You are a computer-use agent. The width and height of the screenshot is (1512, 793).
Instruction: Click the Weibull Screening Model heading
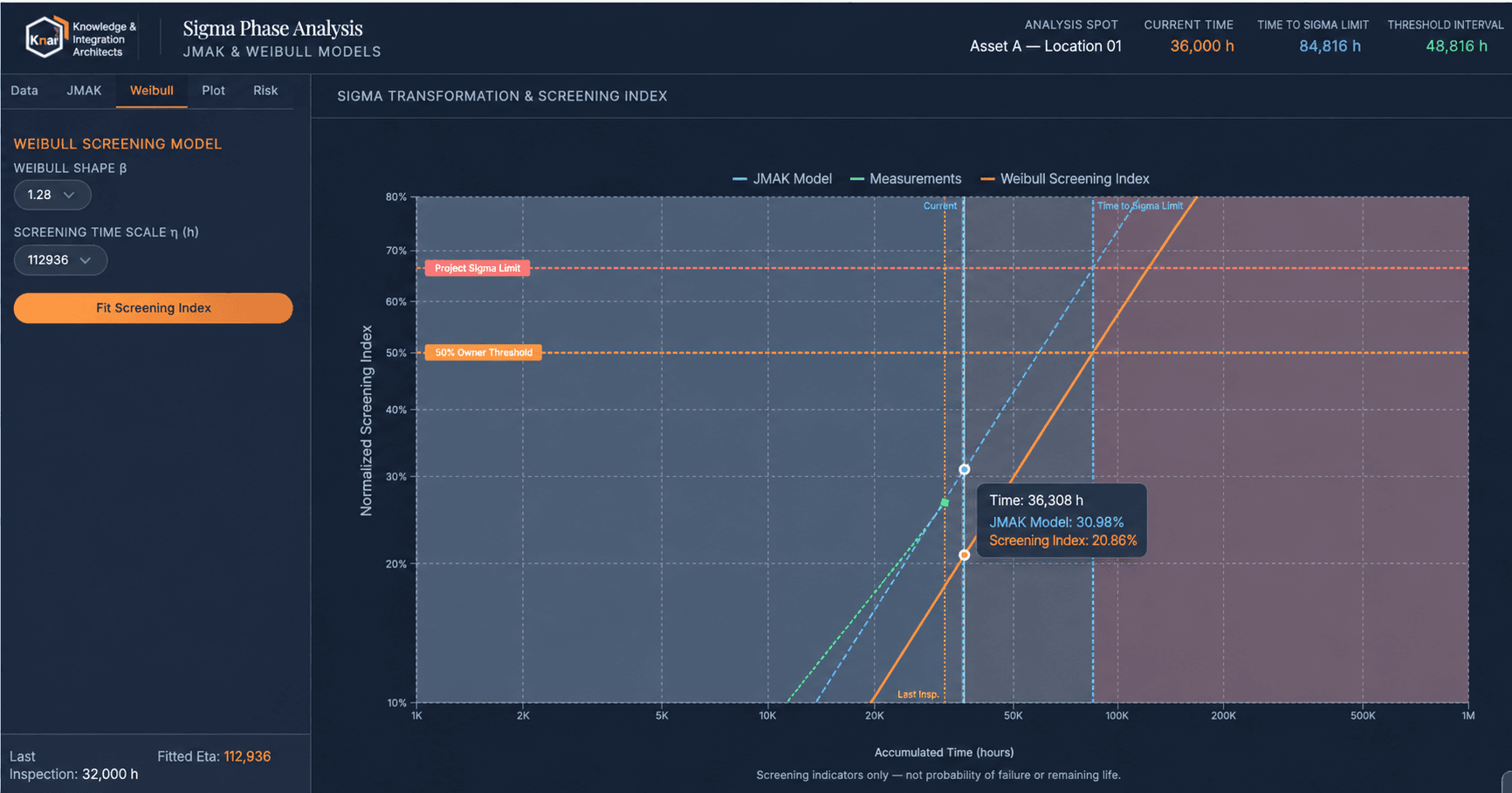118,144
